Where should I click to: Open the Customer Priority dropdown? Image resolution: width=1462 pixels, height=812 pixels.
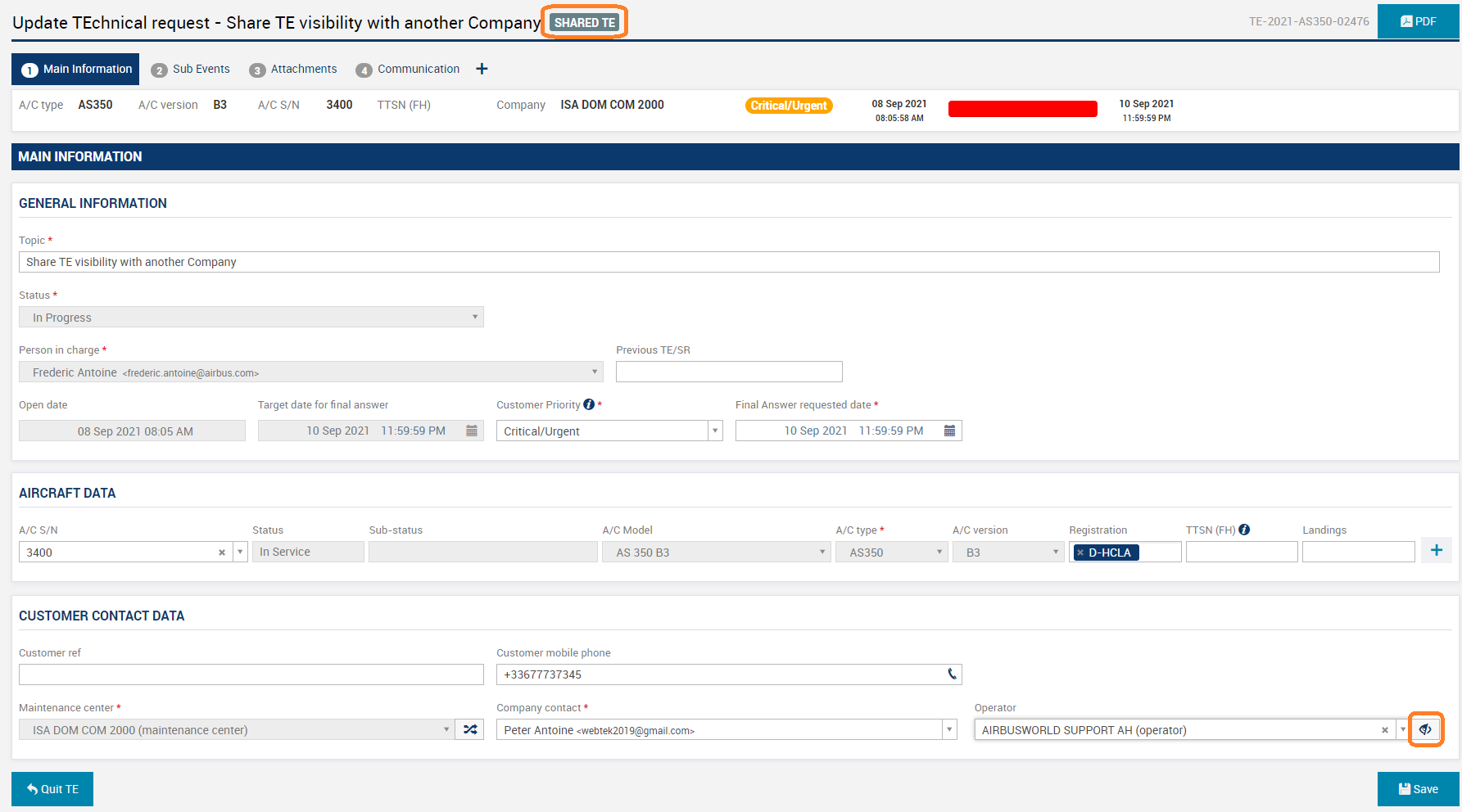tap(713, 430)
